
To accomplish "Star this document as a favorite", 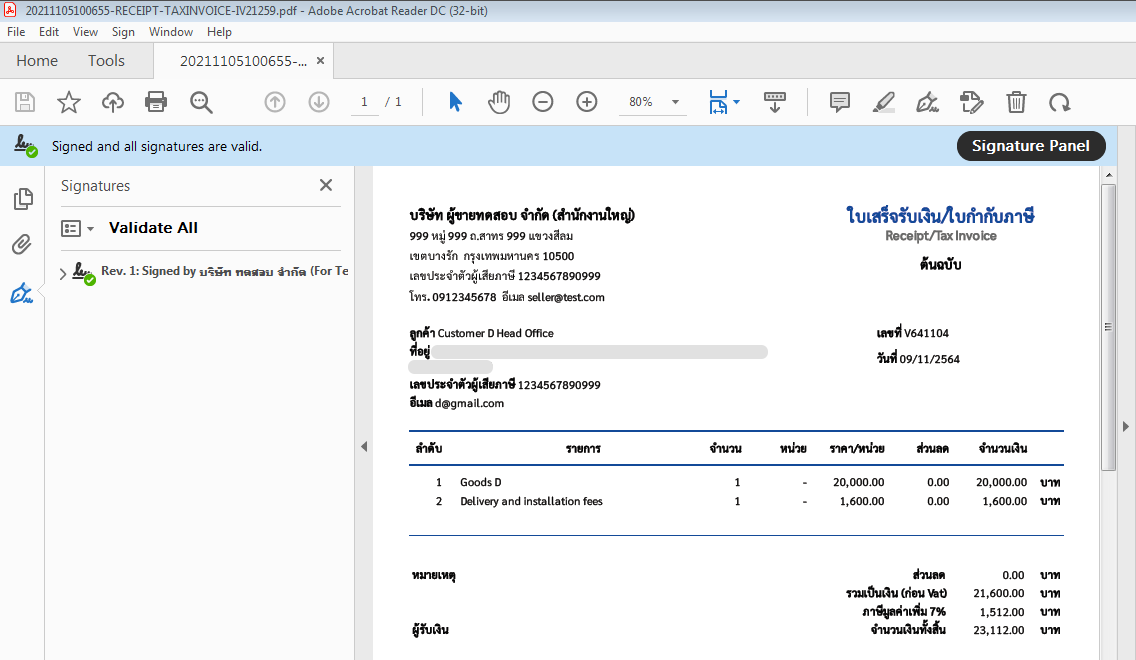I will (68, 101).
